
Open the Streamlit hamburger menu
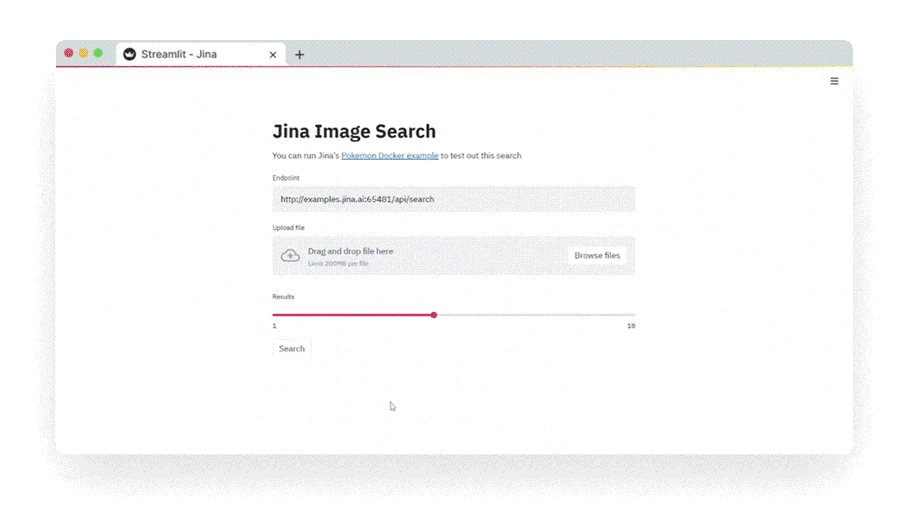coord(834,81)
